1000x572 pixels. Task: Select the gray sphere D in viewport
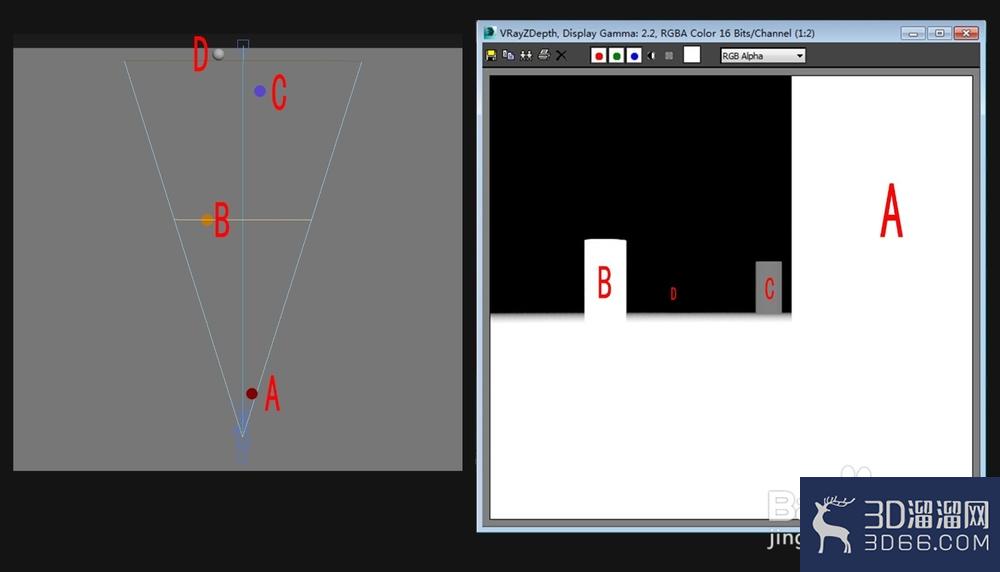[219, 54]
